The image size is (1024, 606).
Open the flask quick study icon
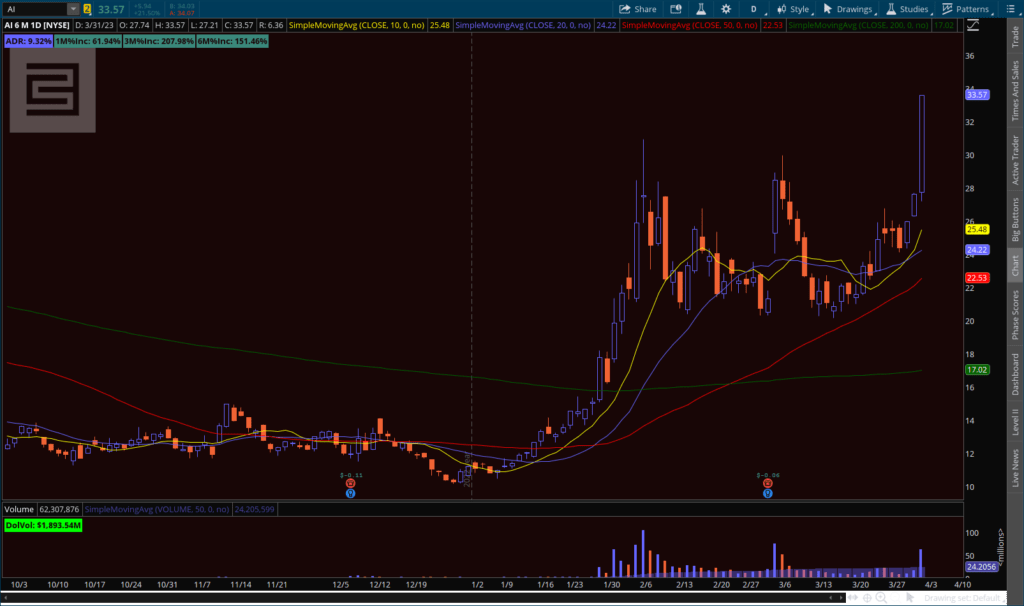coord(701,9)
